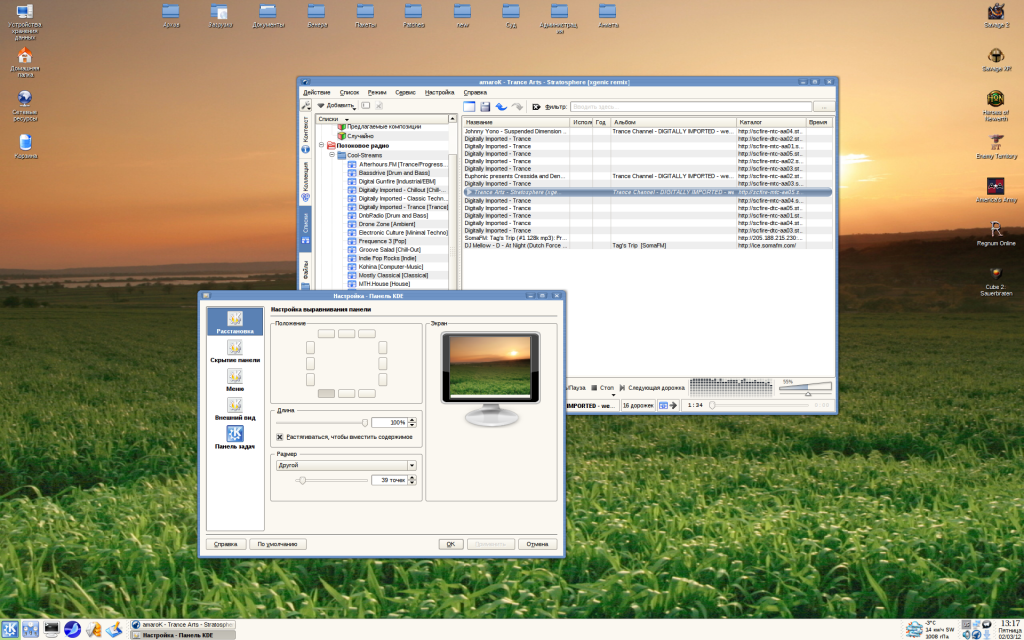Click the panel size slider handle under Размер
Screen dimensions: 1024x640
click(302, 481)
